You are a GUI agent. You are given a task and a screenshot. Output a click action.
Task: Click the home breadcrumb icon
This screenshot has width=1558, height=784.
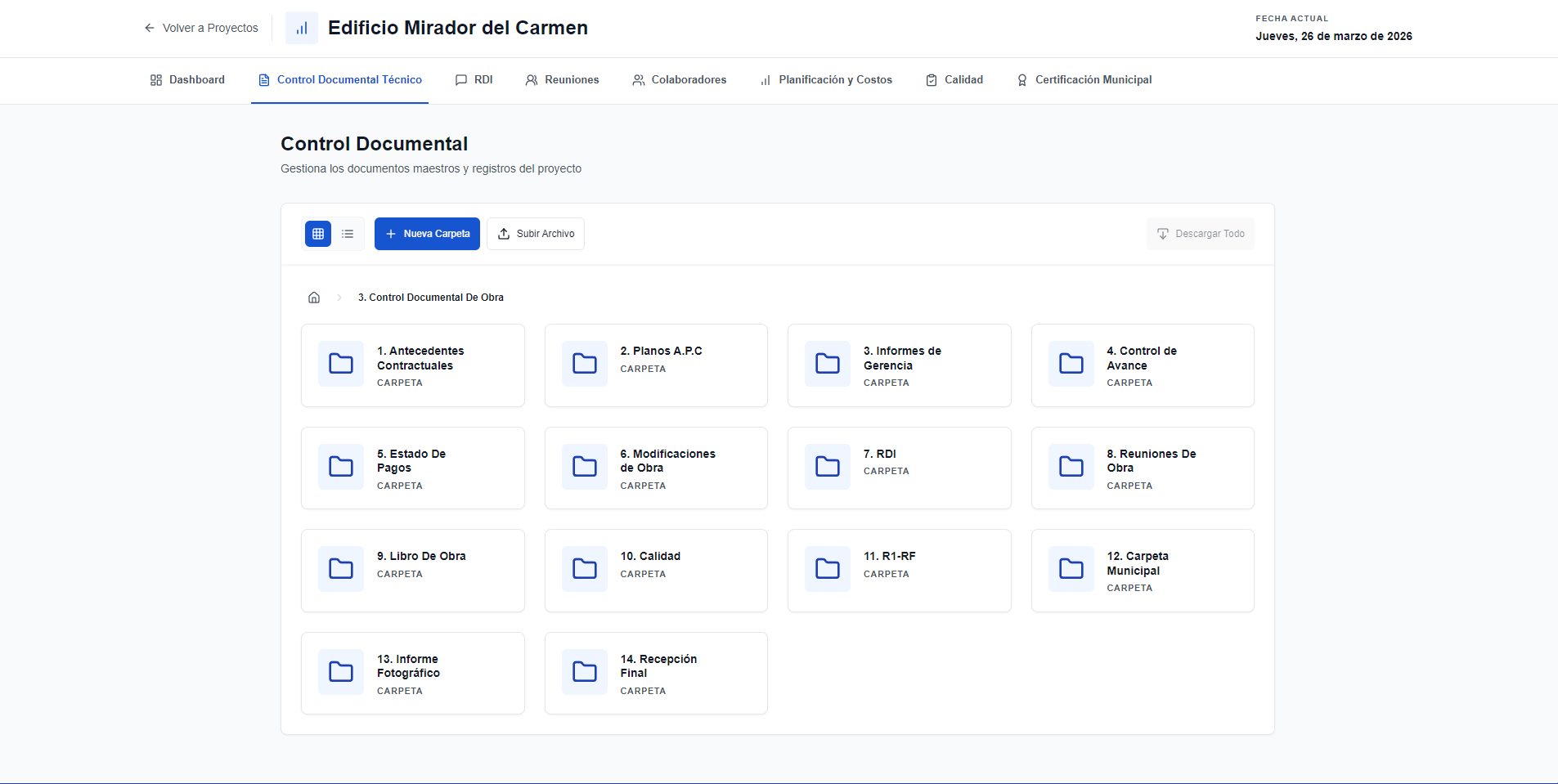click(x=314, y=298)
